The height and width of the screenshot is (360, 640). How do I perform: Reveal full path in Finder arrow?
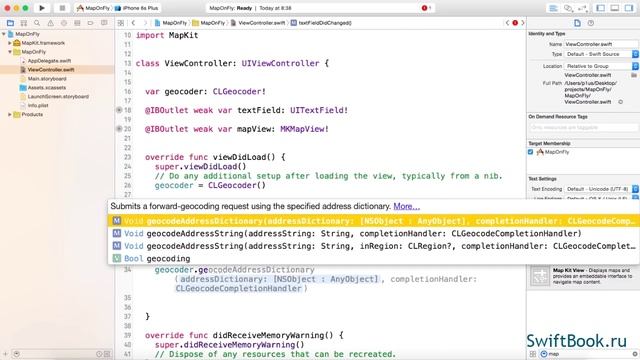[x=620, y=102]
